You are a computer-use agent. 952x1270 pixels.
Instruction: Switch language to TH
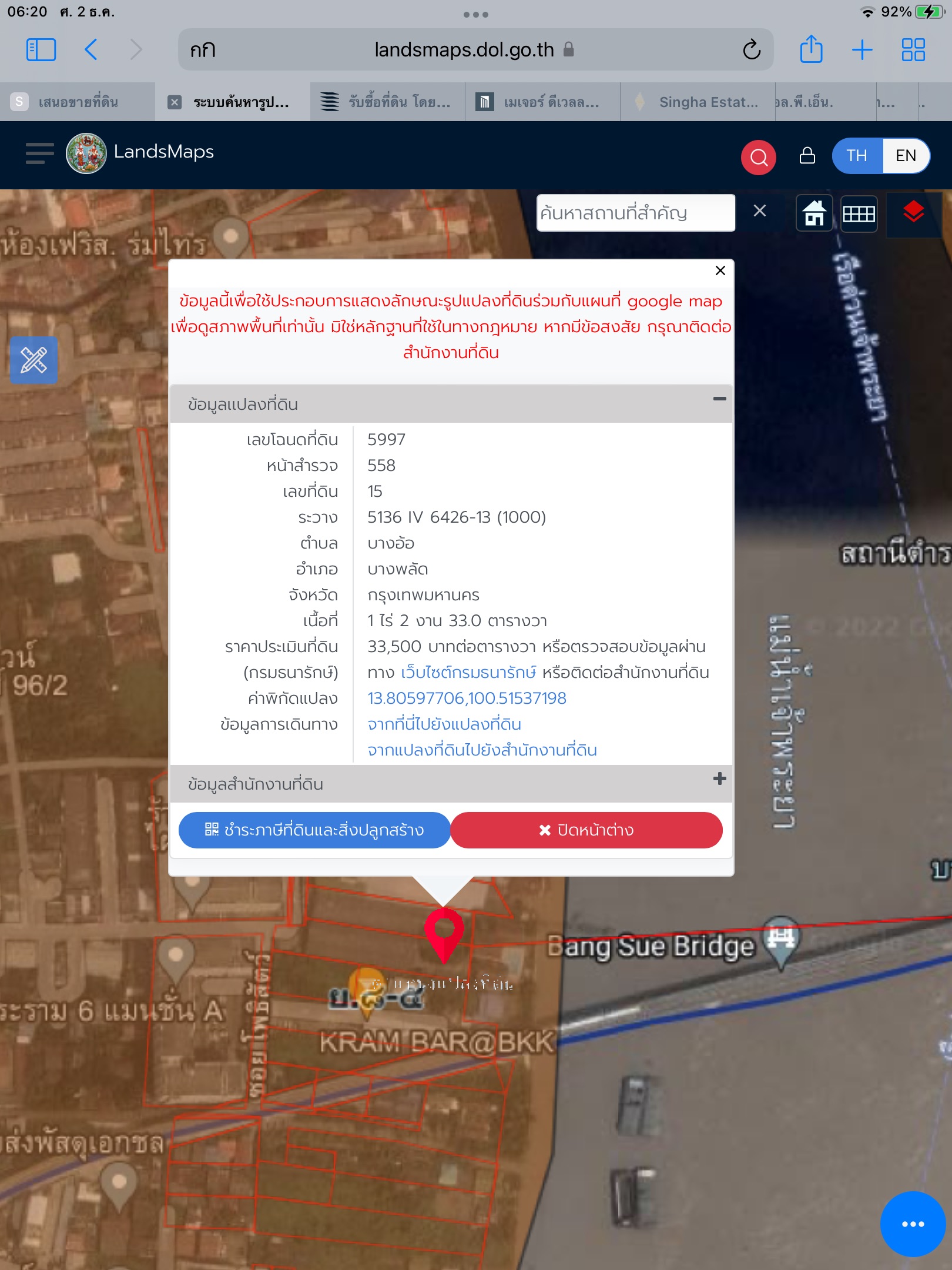click(857, 156)
